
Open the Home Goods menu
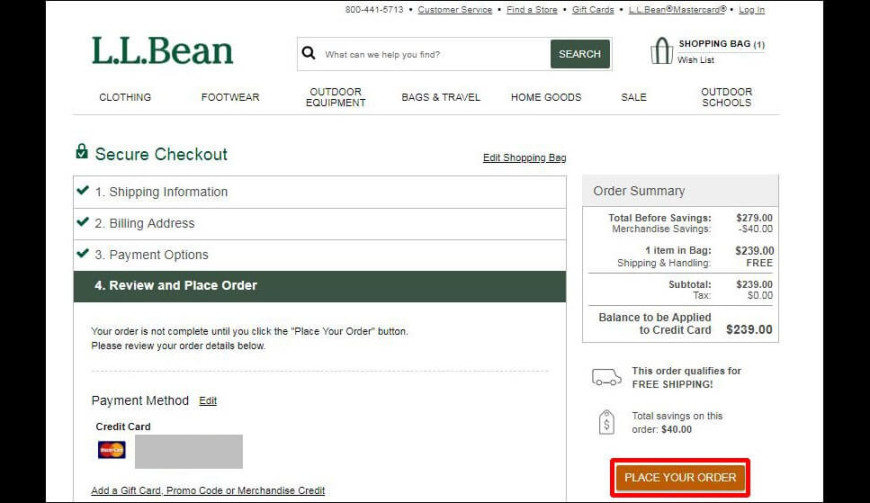click(546, 97)
